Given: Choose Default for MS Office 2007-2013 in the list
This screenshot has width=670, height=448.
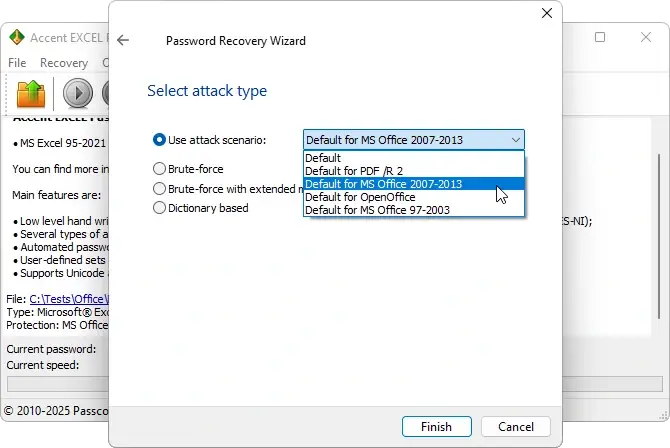Looking at the screenshot, I should 414,184.
